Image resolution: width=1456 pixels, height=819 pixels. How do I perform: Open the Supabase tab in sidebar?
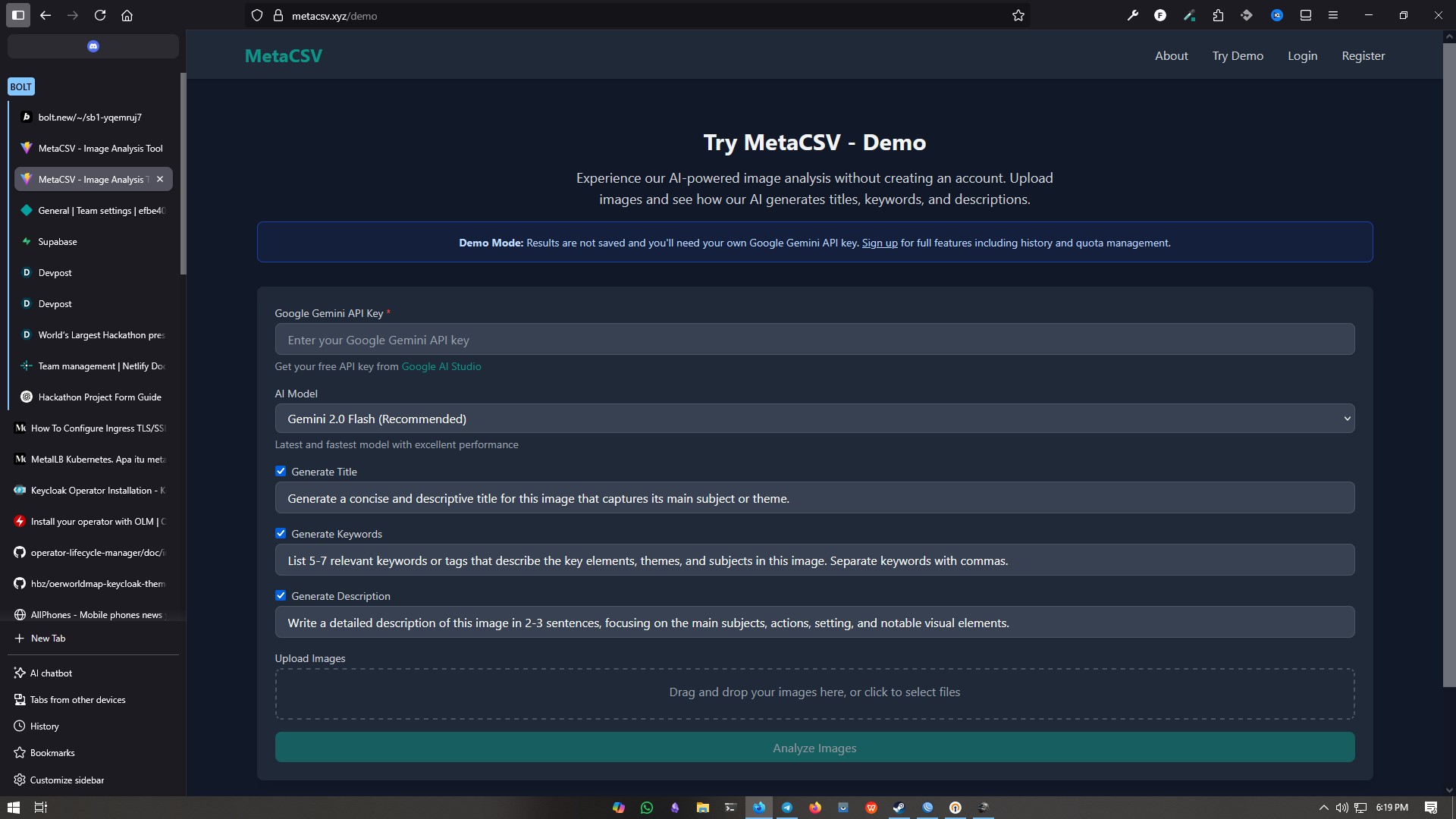coord(58,241)
